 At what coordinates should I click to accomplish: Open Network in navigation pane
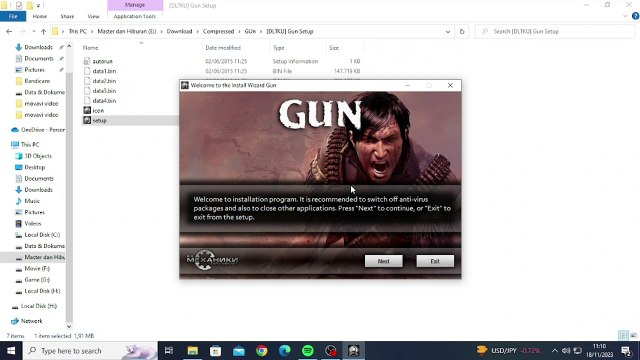[31, 321]
